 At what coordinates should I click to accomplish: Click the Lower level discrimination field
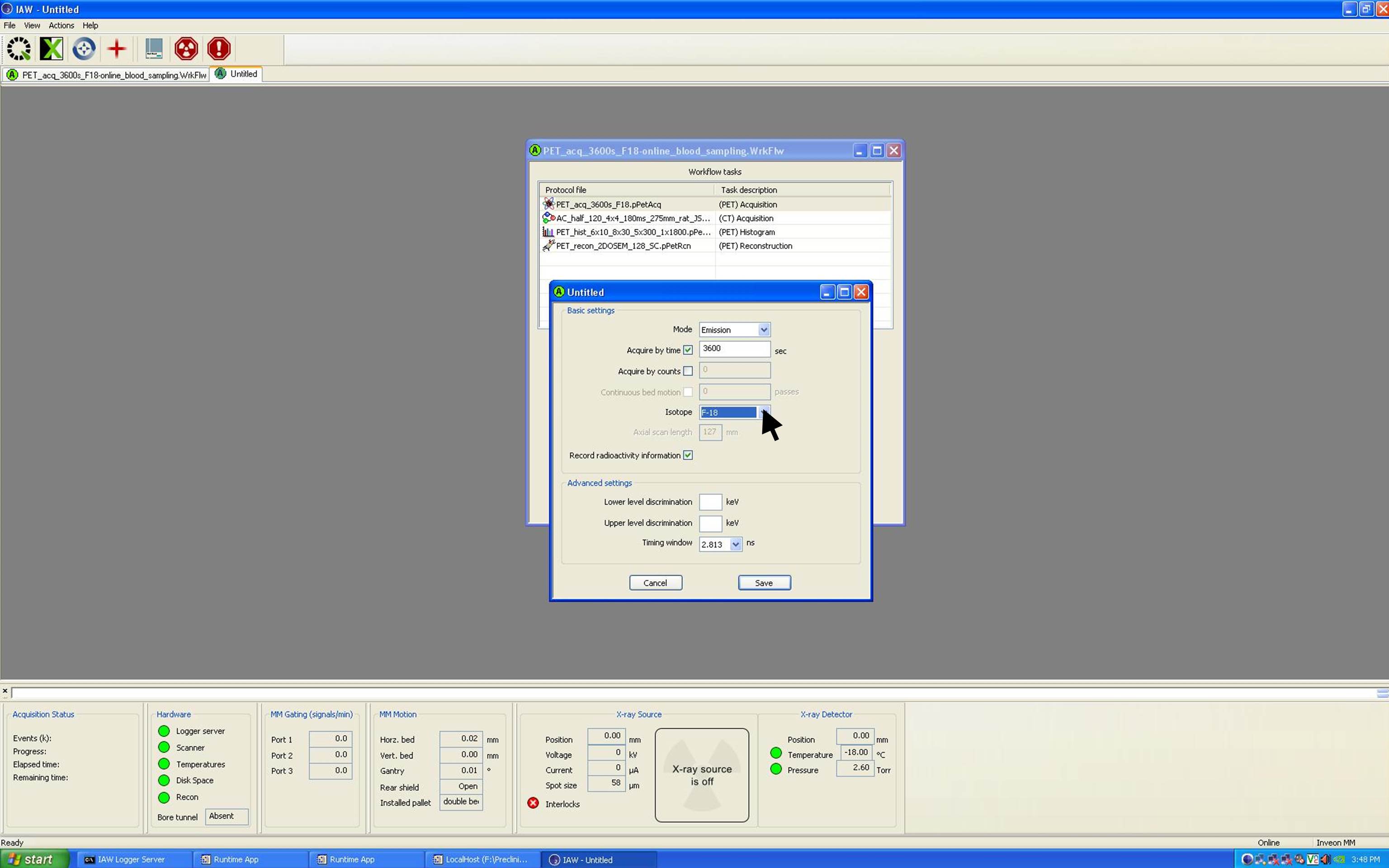pyautogui.click(x=710, y=502)
